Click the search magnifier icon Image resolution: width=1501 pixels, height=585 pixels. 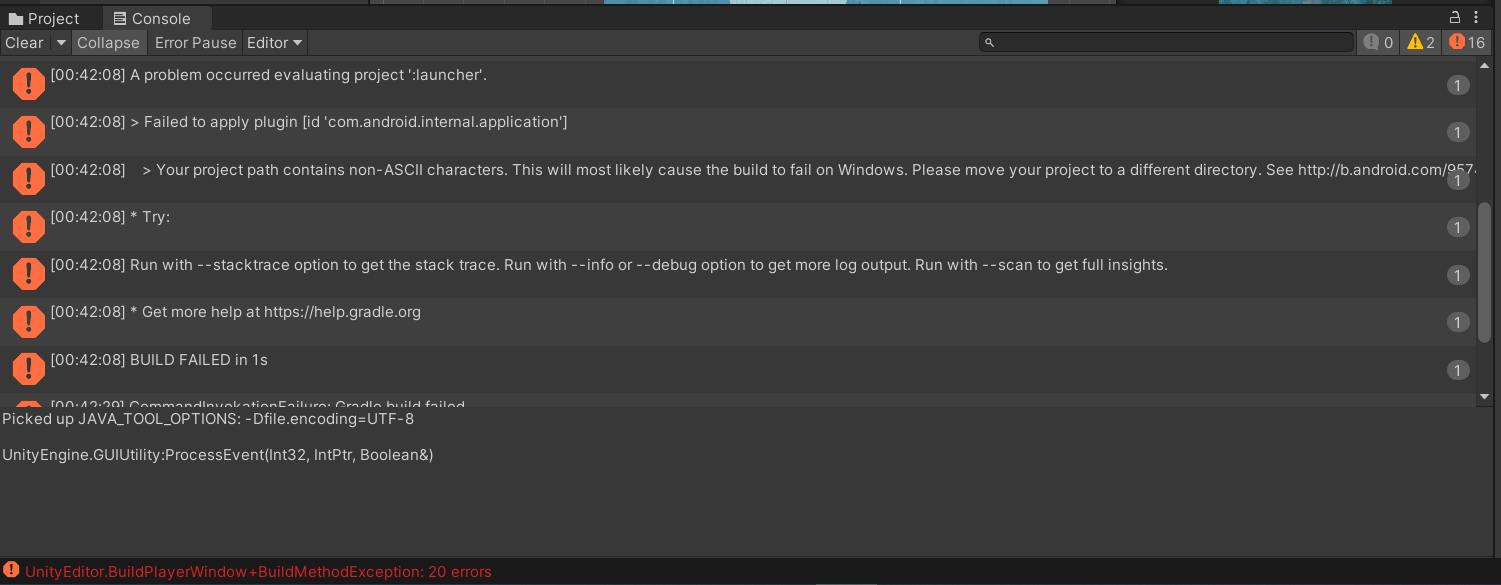989,43
